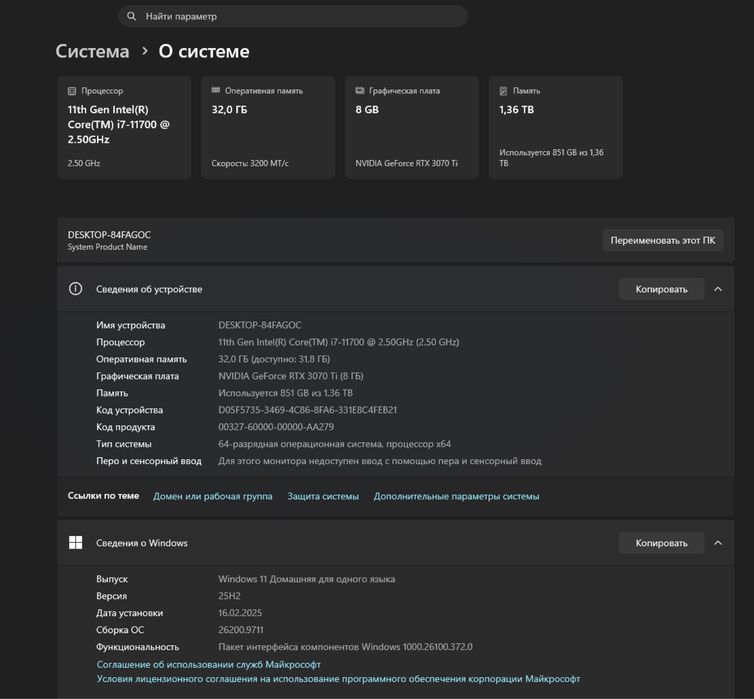Open 'Условия лицензионного соглашения' Microsoft link

(x=339, y=679)
